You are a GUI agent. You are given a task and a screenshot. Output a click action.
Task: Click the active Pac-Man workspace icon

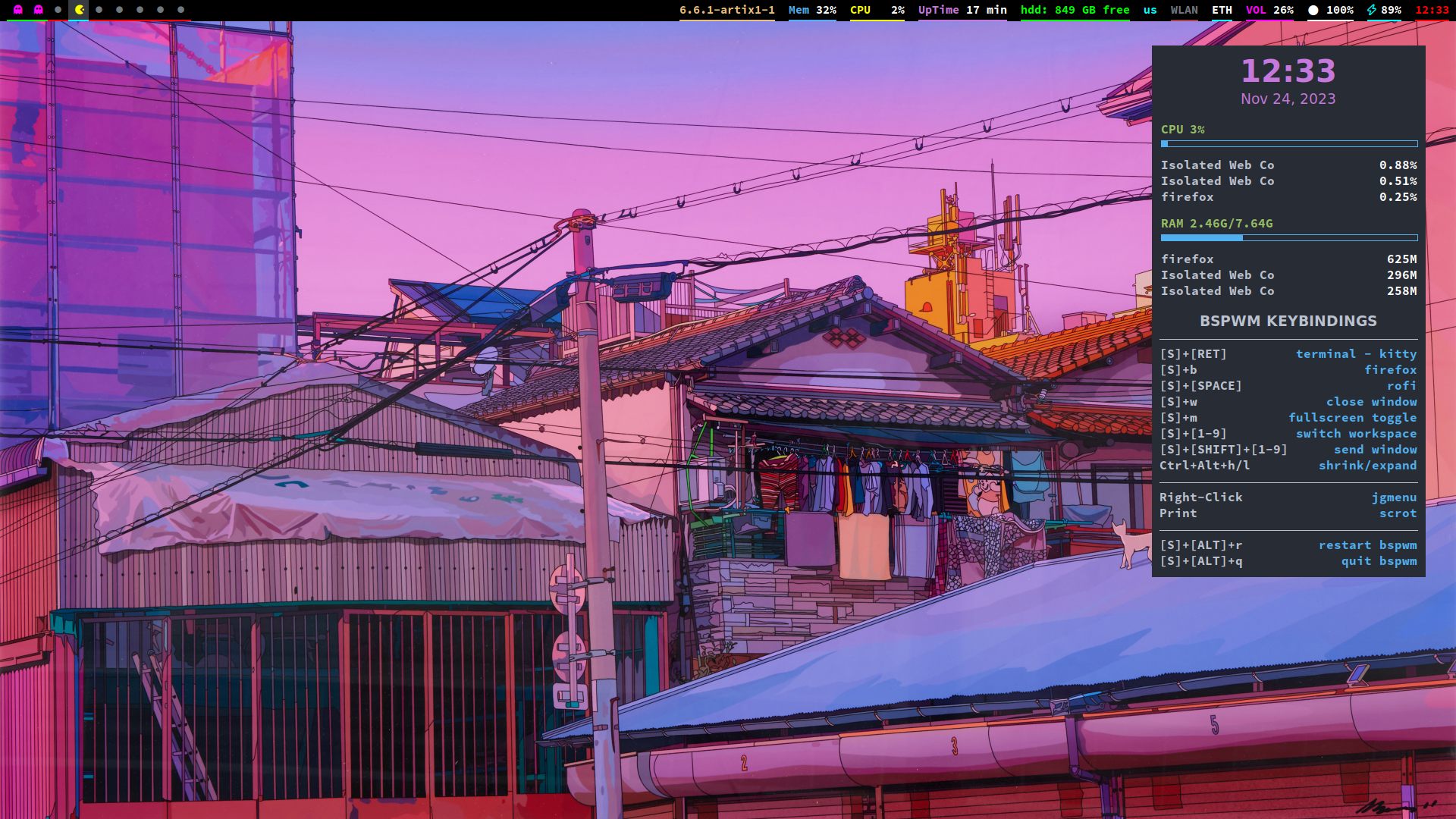79,10
